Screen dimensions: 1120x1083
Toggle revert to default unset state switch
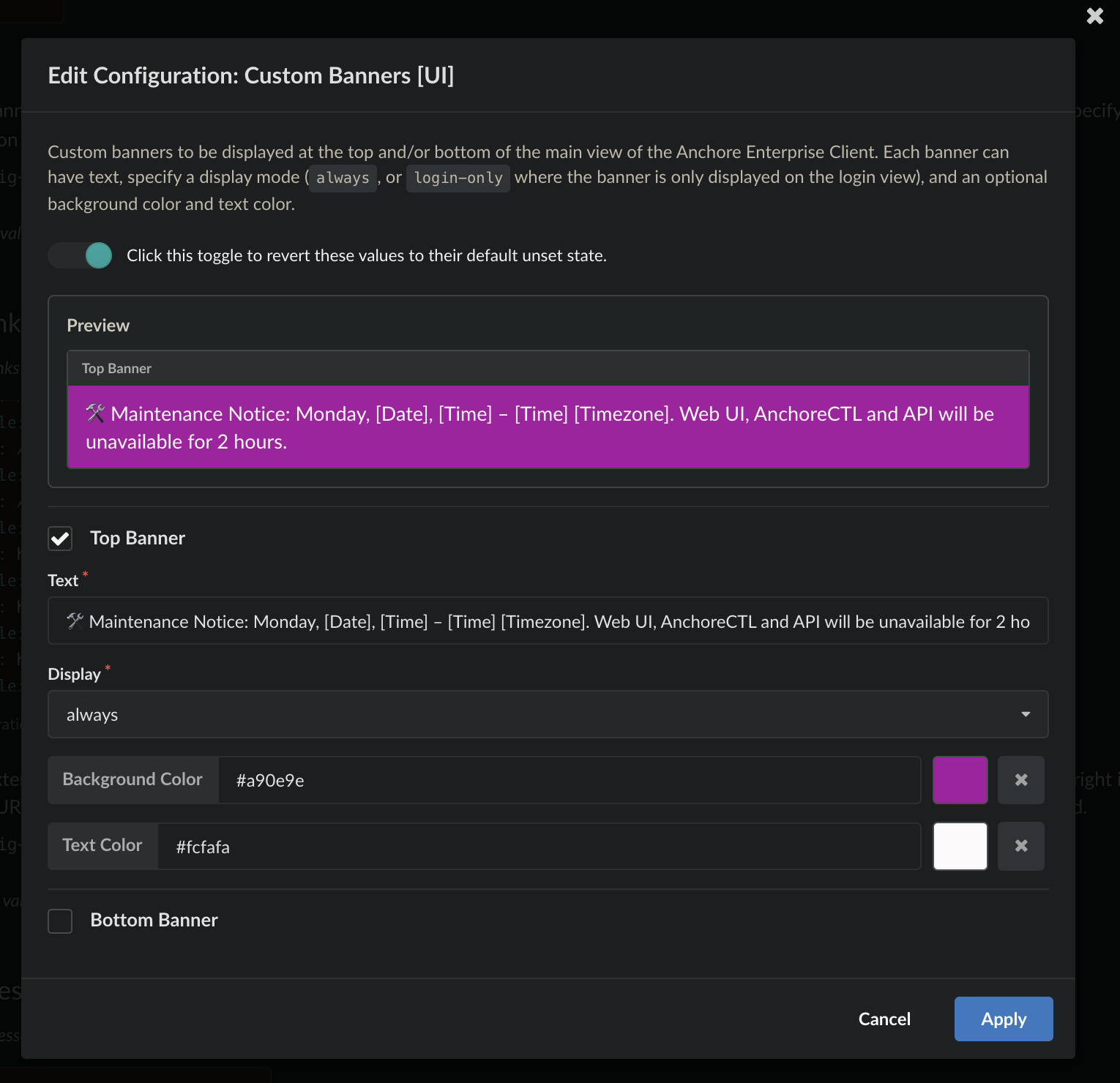80,255
